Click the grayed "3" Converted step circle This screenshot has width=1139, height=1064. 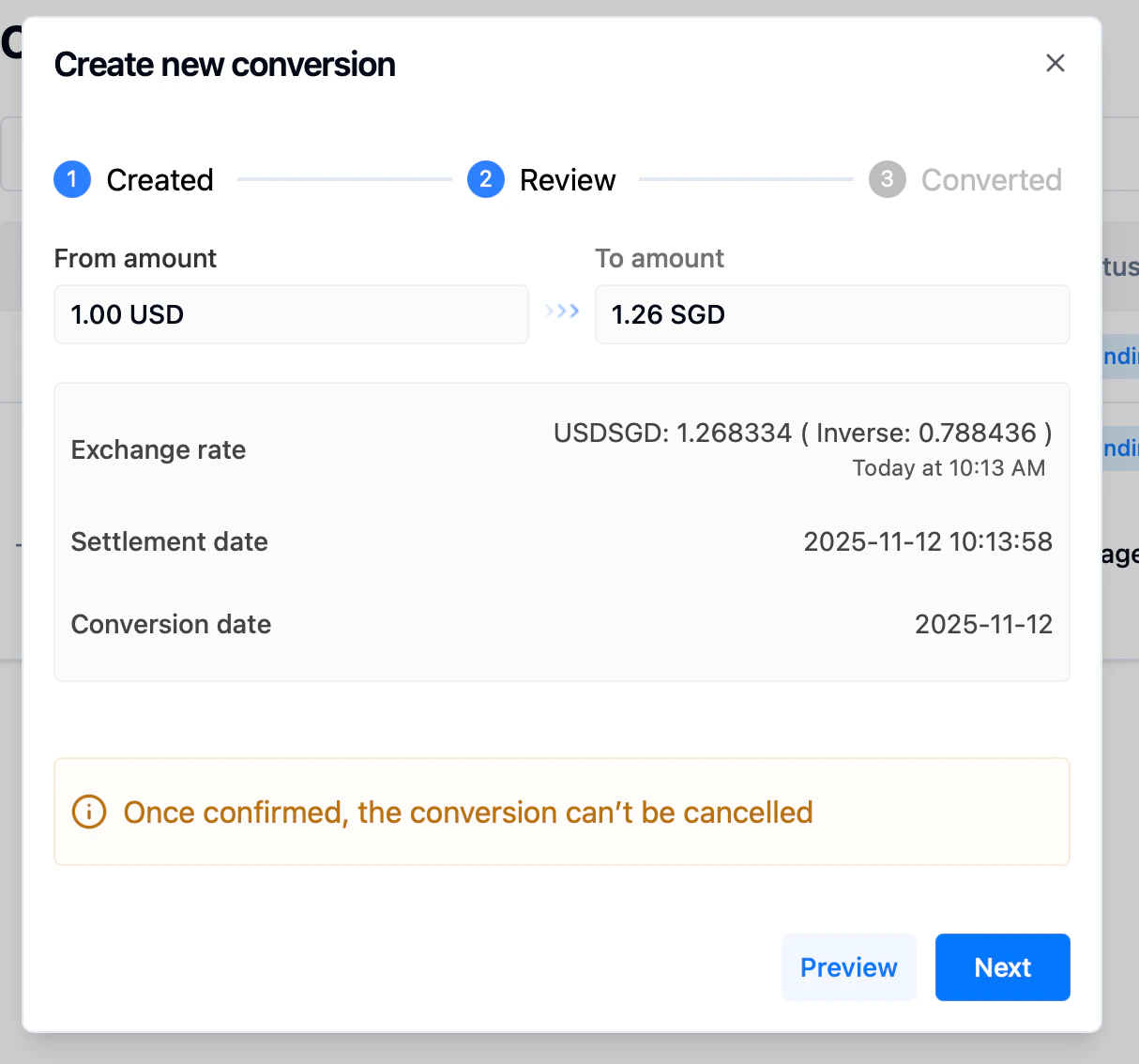tap(888, 179)
